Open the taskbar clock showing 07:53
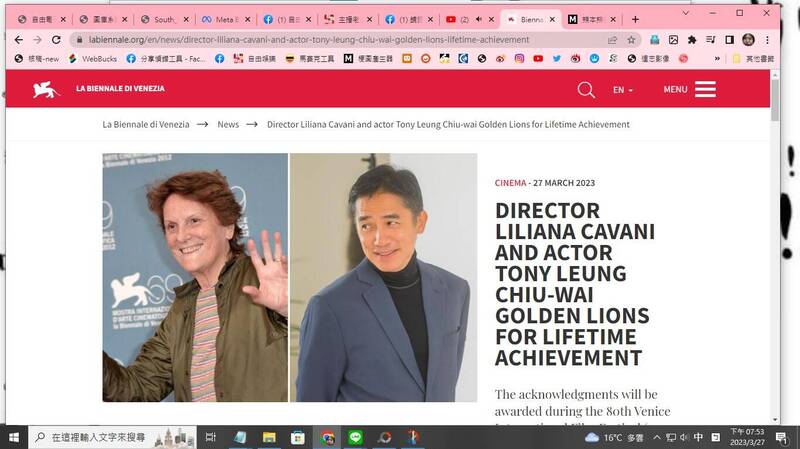 pyautogui.click(x=747, y=437)
